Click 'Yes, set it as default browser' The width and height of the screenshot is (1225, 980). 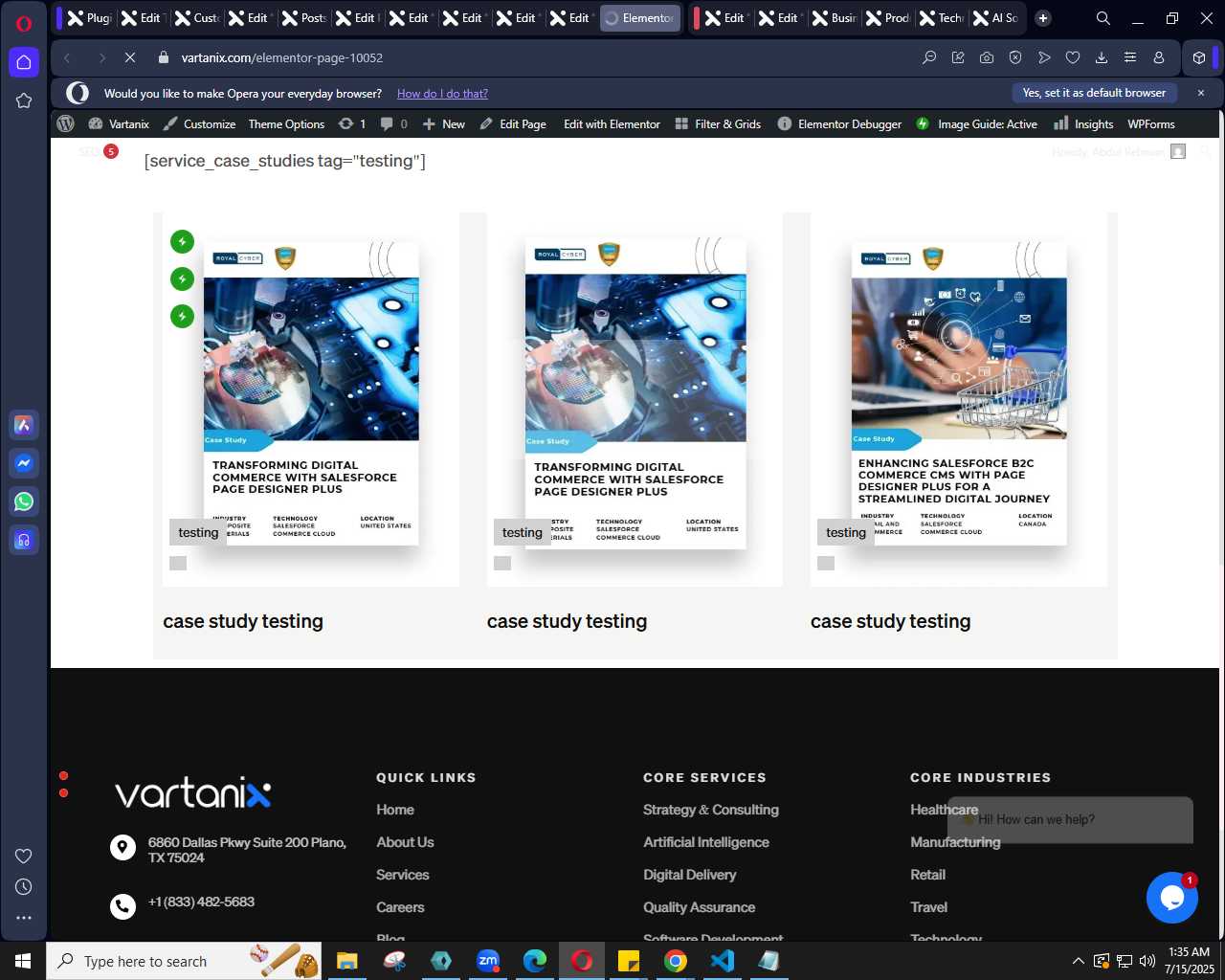tap(1094, 93)
